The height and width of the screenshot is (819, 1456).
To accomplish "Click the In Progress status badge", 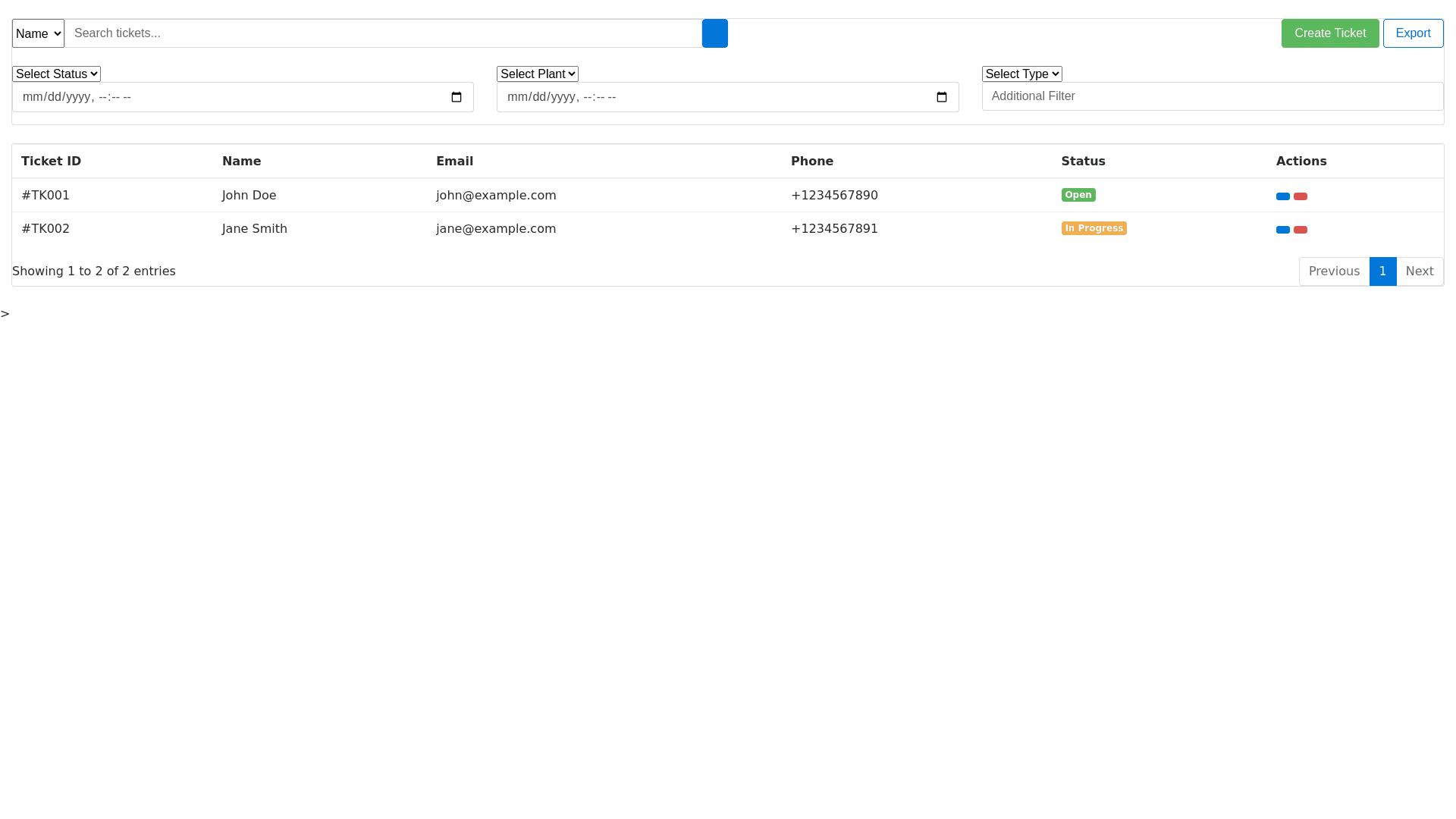I will (x=1094, y=228).
